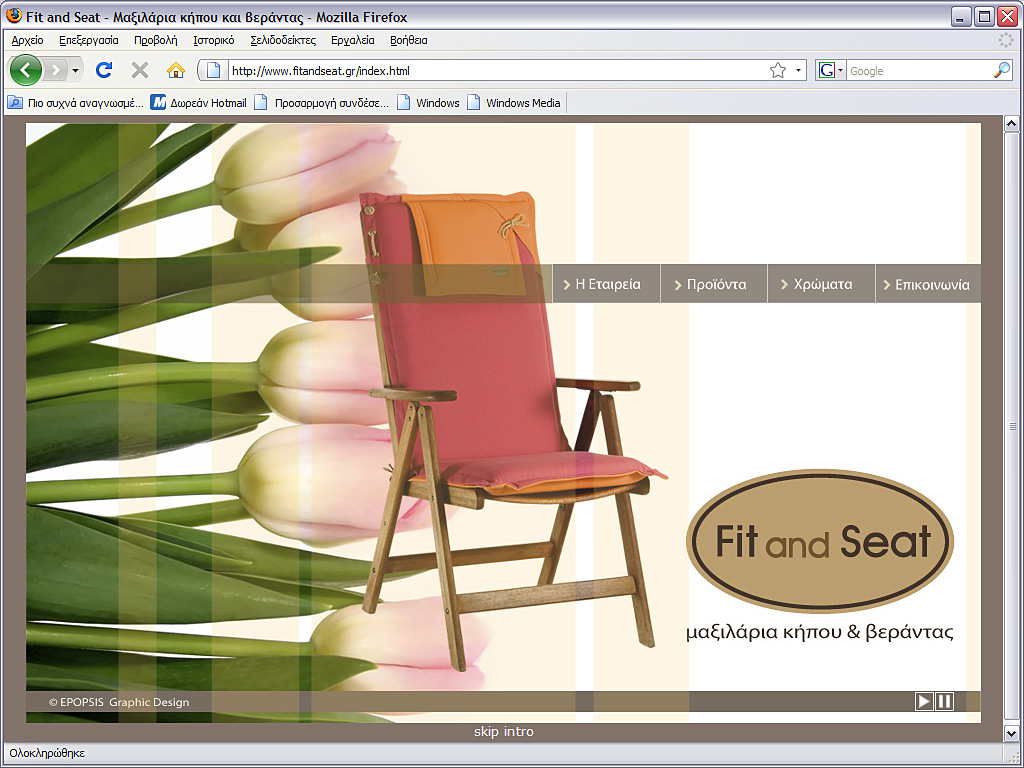This screenshot has height=768, width=1024.
Task: Go to the Η Εταιρεία page
Action: (x=607, y=284)
